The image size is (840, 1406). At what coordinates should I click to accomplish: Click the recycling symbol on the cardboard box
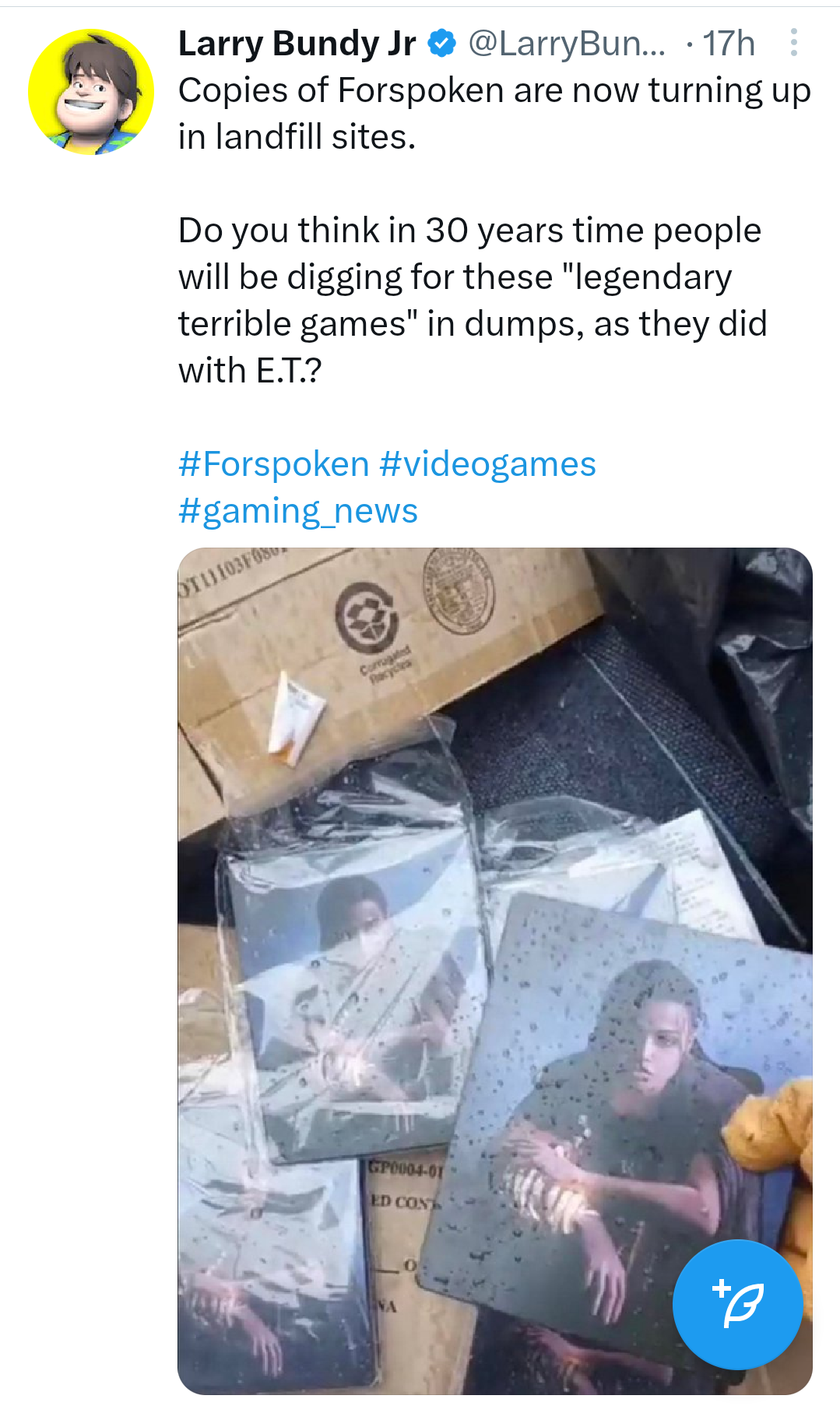pos(367,617)
